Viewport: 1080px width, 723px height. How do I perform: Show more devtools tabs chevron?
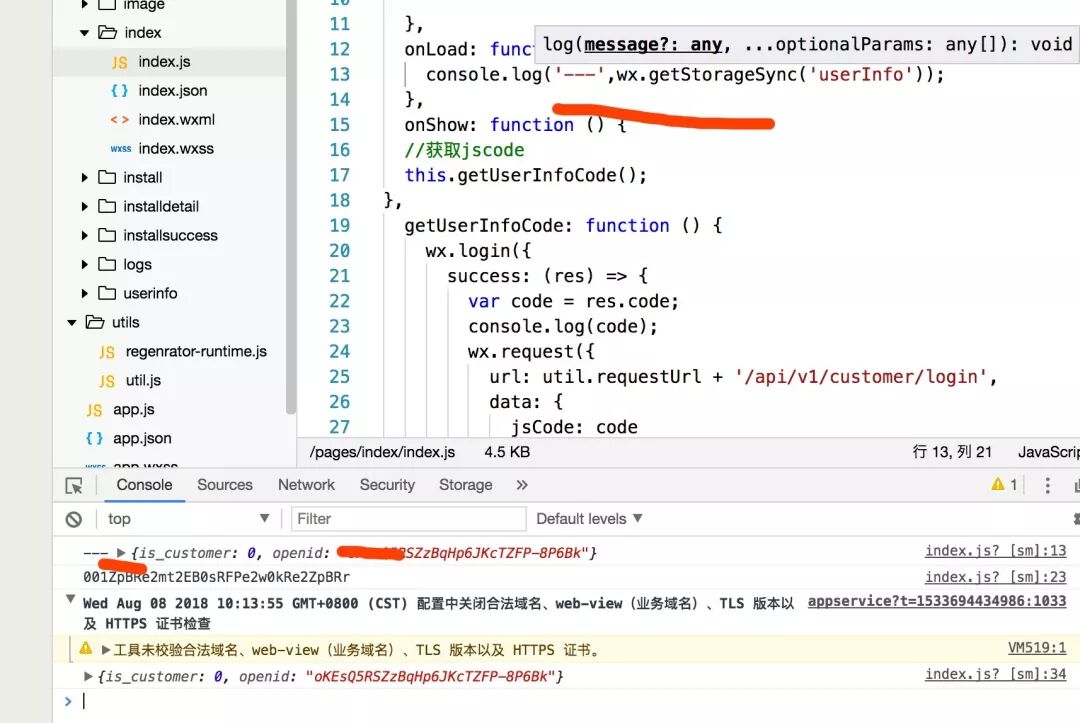[522, 485]
